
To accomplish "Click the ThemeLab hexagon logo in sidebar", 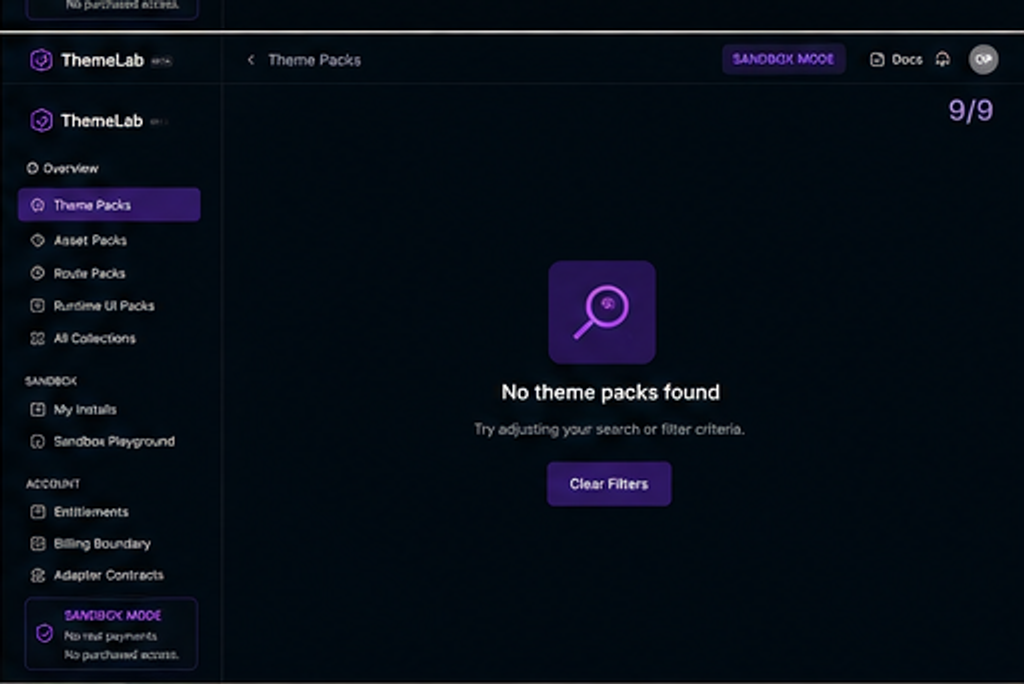I will click(41, 121).
